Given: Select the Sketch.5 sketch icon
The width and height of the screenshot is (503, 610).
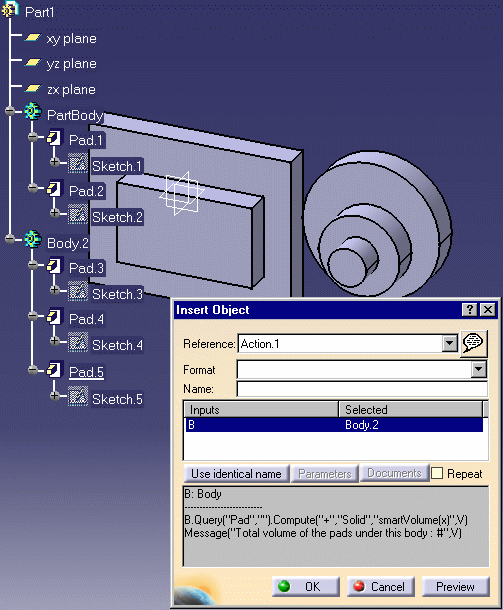Looking at the screenshot, I should tap(78, 396).
